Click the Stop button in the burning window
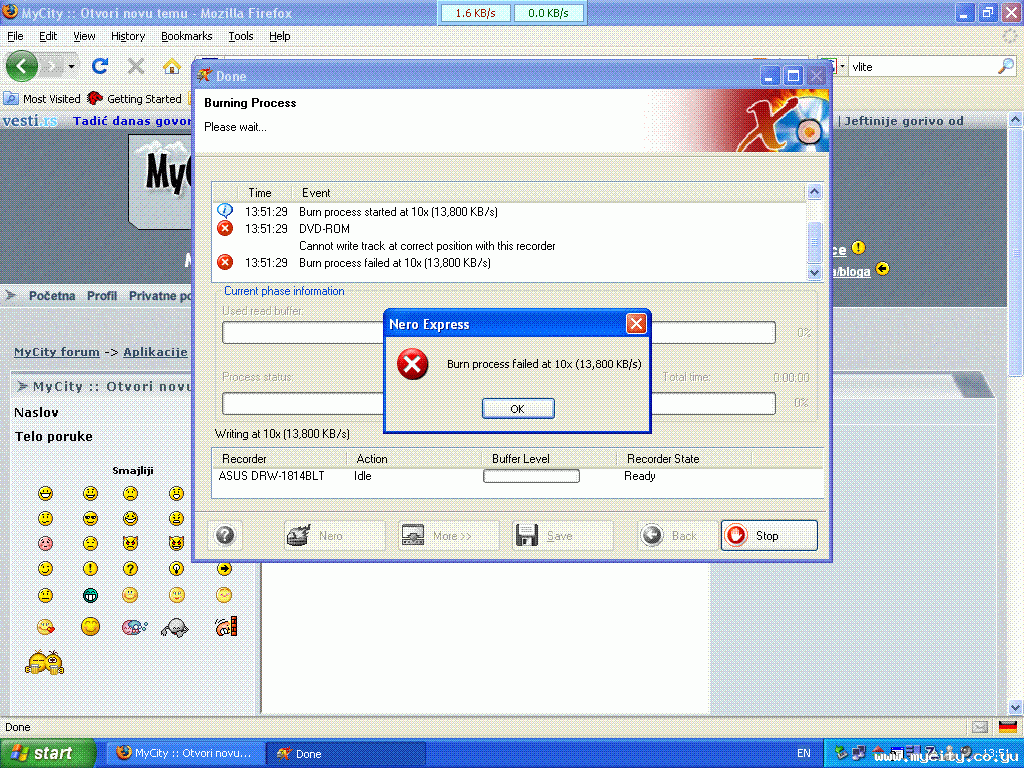 tap(769, 536)
